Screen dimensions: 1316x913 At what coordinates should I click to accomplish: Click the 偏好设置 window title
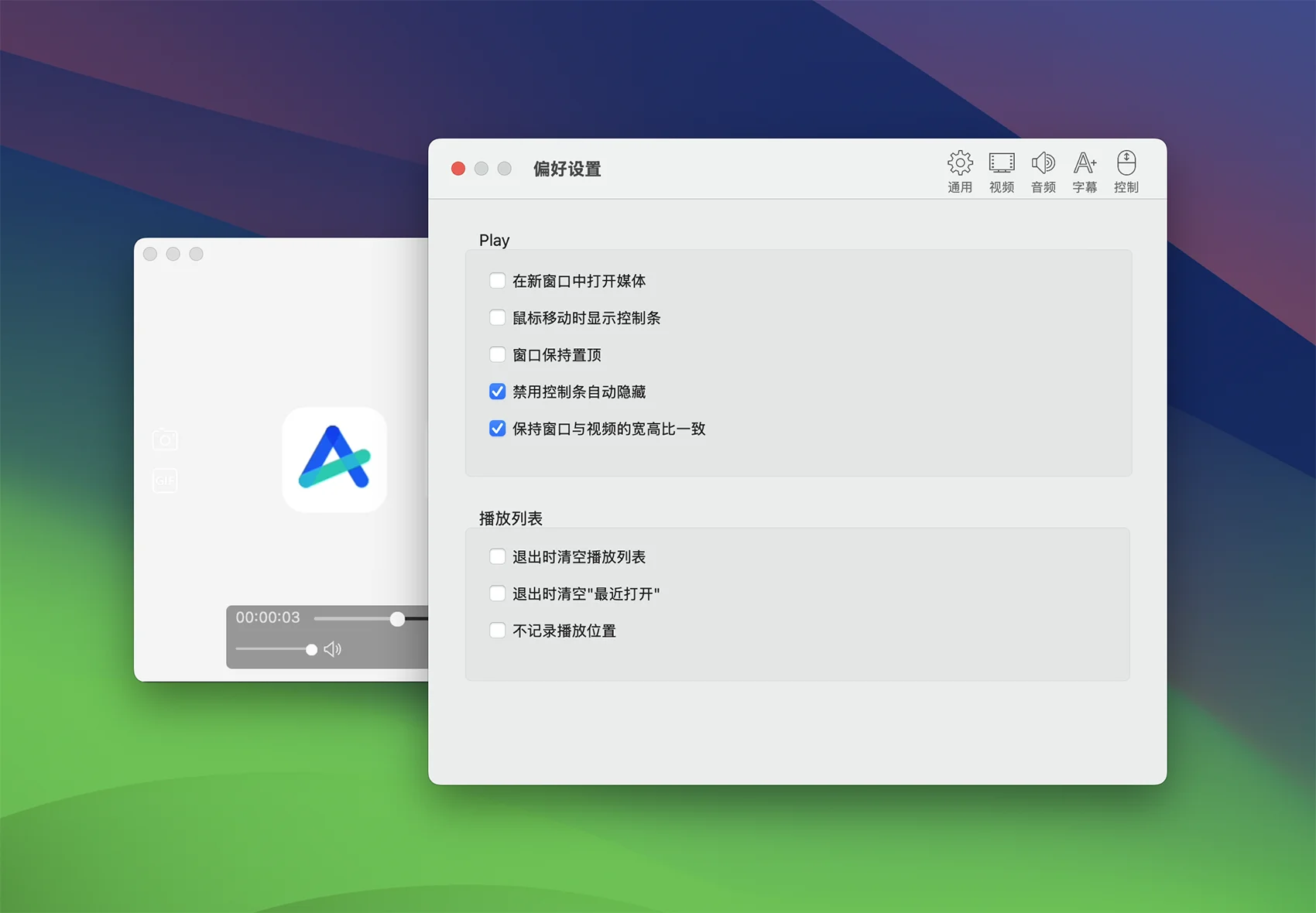tap(567, 169)
